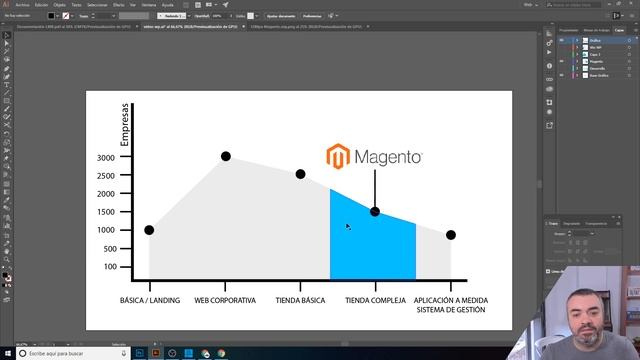Hide the Base Gráfica layer
This screenshot has width=640, height=360.
(x=562, y=75)
